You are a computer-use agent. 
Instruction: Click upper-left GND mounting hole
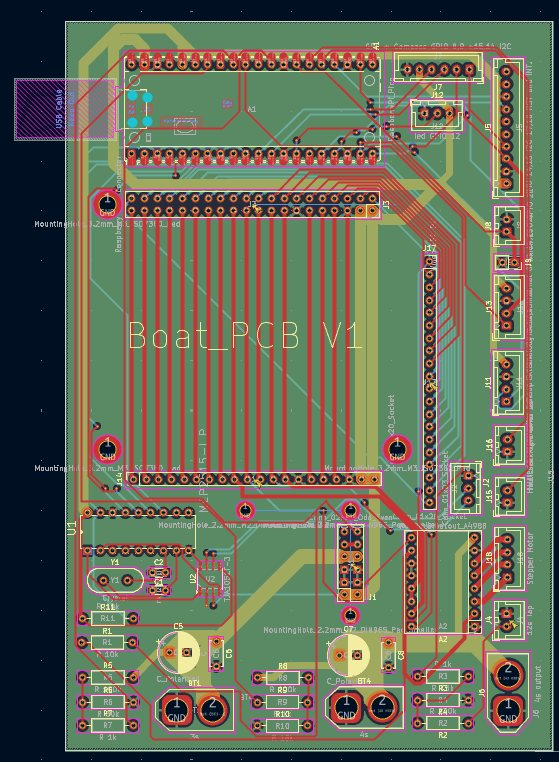point(107,204)
